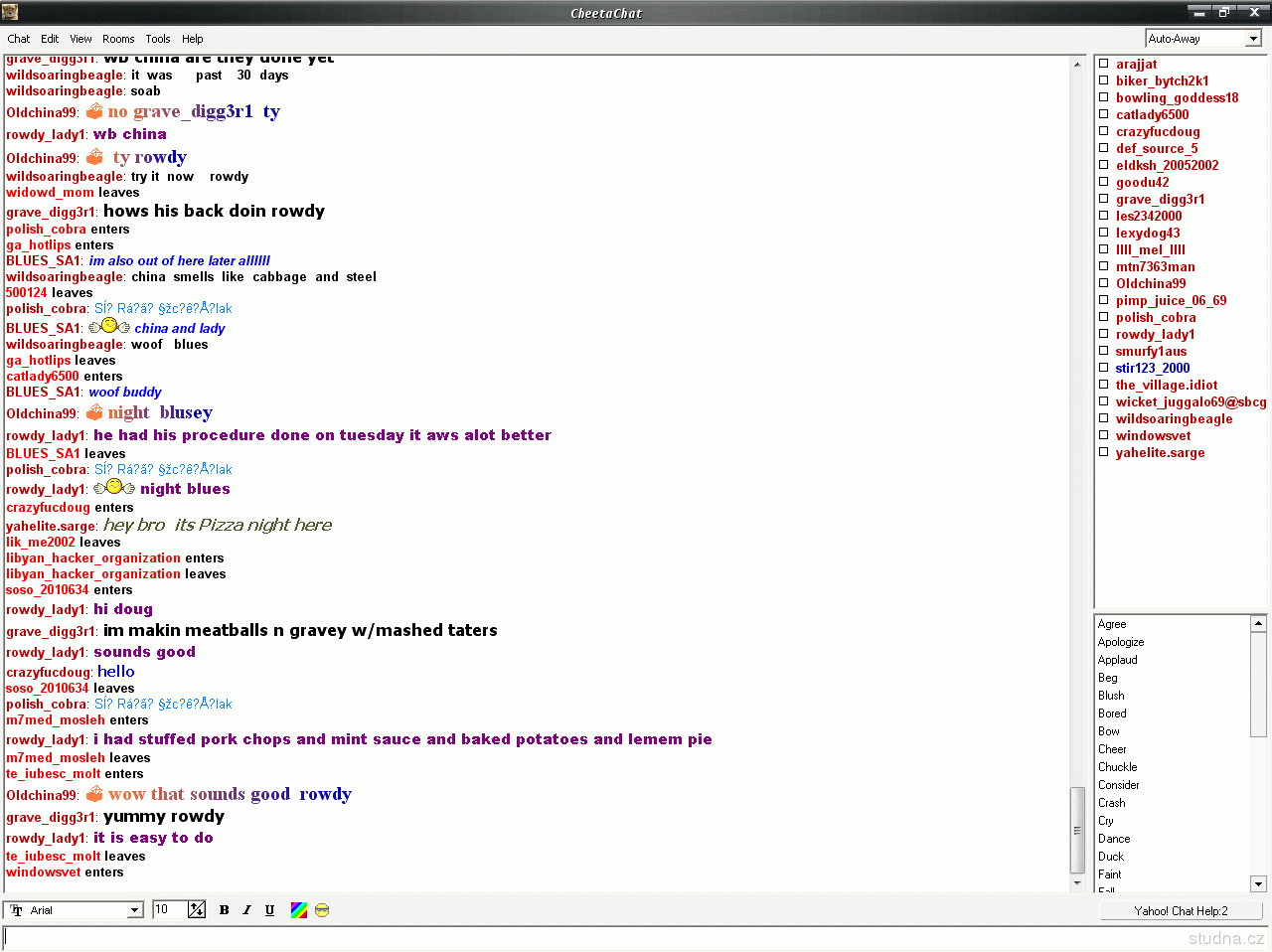The width and height of the screenshot is (1272, 952).
Task: Click the Yahoo! Chat Help:2 button
Action: (x=1181, y=911)
